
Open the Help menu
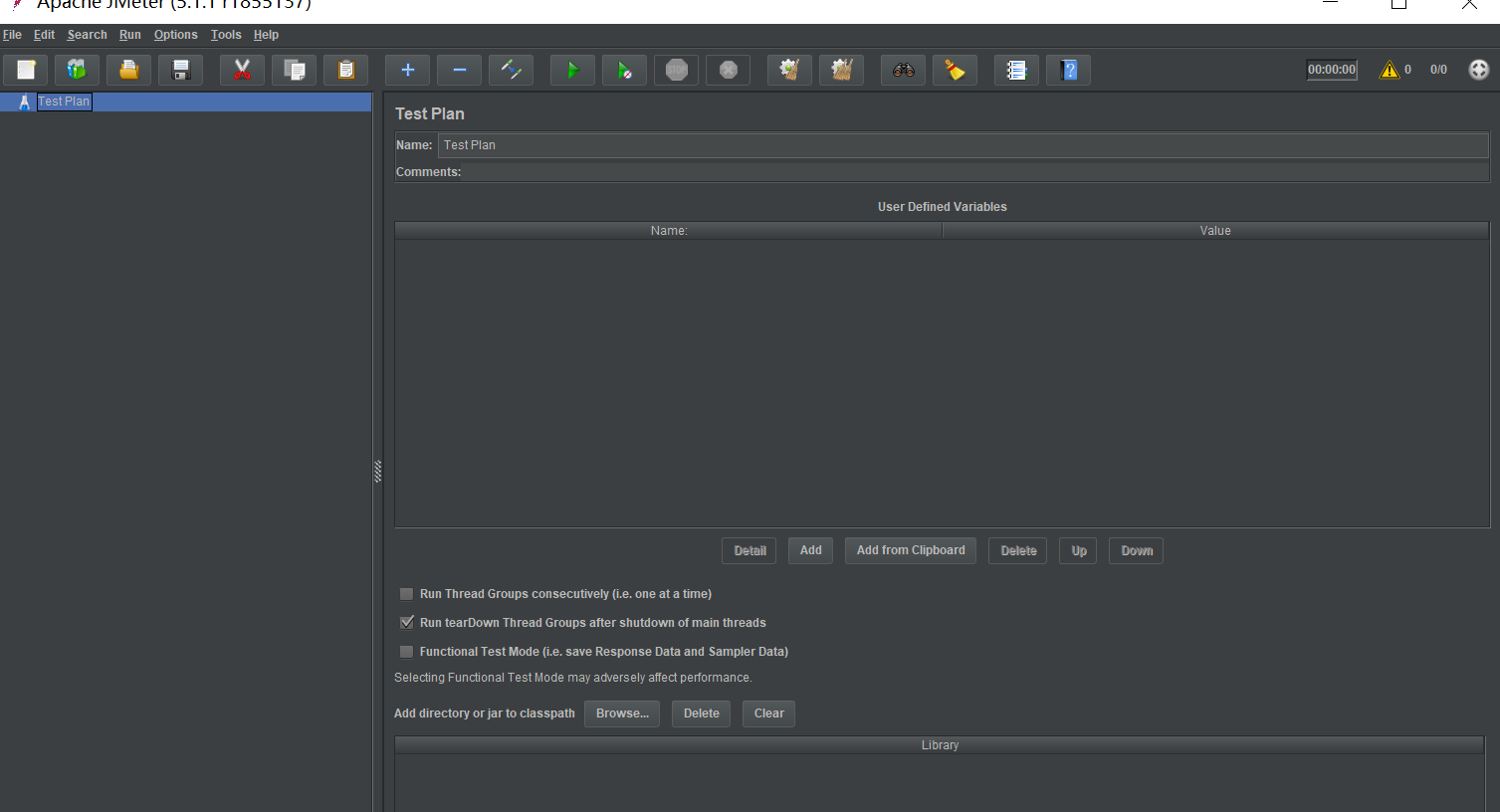[x=266, y=35]
